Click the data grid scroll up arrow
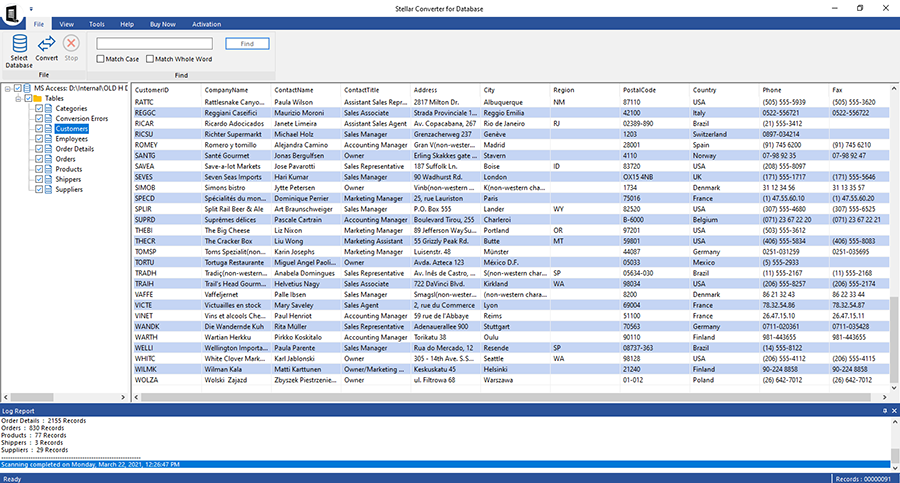Screen dimensions: 900x483 pos(894,89)
